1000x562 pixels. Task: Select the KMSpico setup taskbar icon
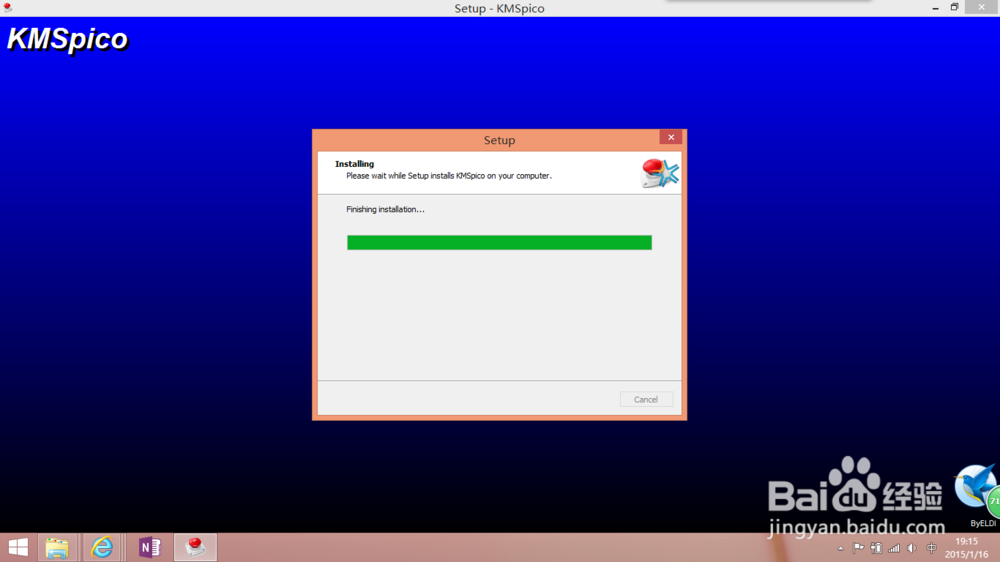pos(195,547)
